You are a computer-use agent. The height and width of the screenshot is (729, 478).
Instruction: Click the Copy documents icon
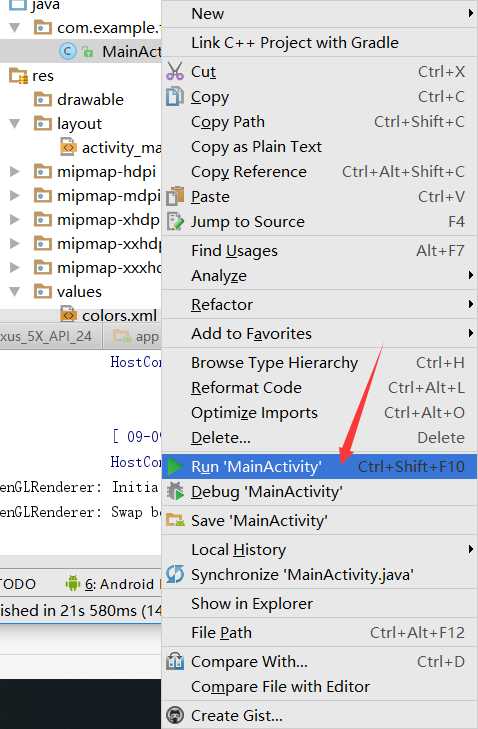coord(175,97)
